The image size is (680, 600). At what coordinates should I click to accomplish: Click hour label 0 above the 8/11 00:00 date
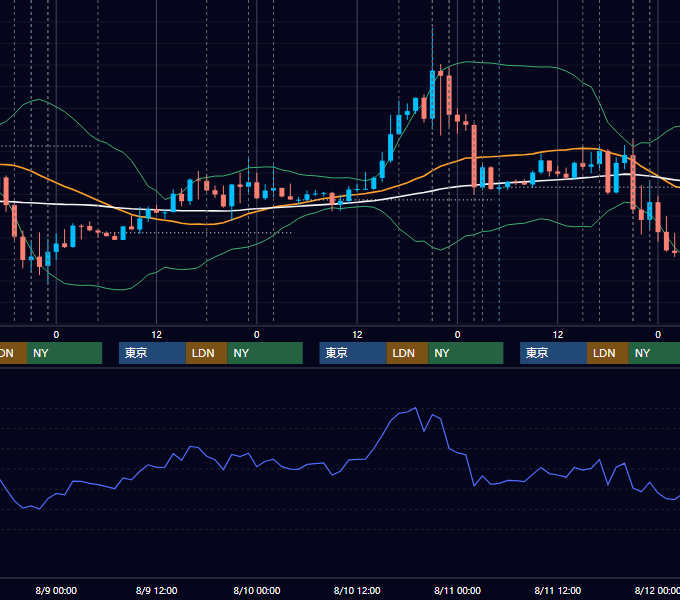click(x=458, y=335)
